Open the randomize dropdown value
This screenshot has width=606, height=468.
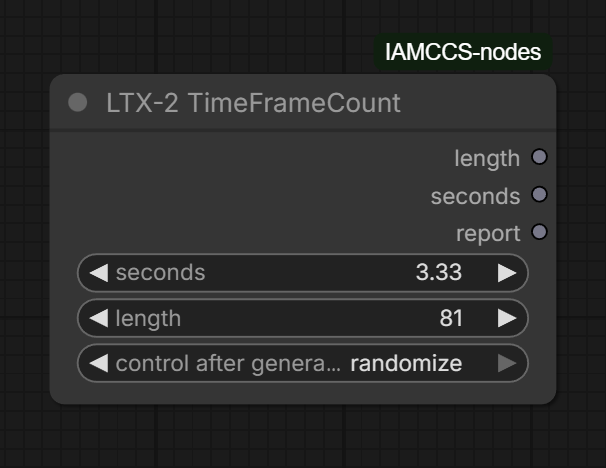pyautogui.click(x=406, y=363)
